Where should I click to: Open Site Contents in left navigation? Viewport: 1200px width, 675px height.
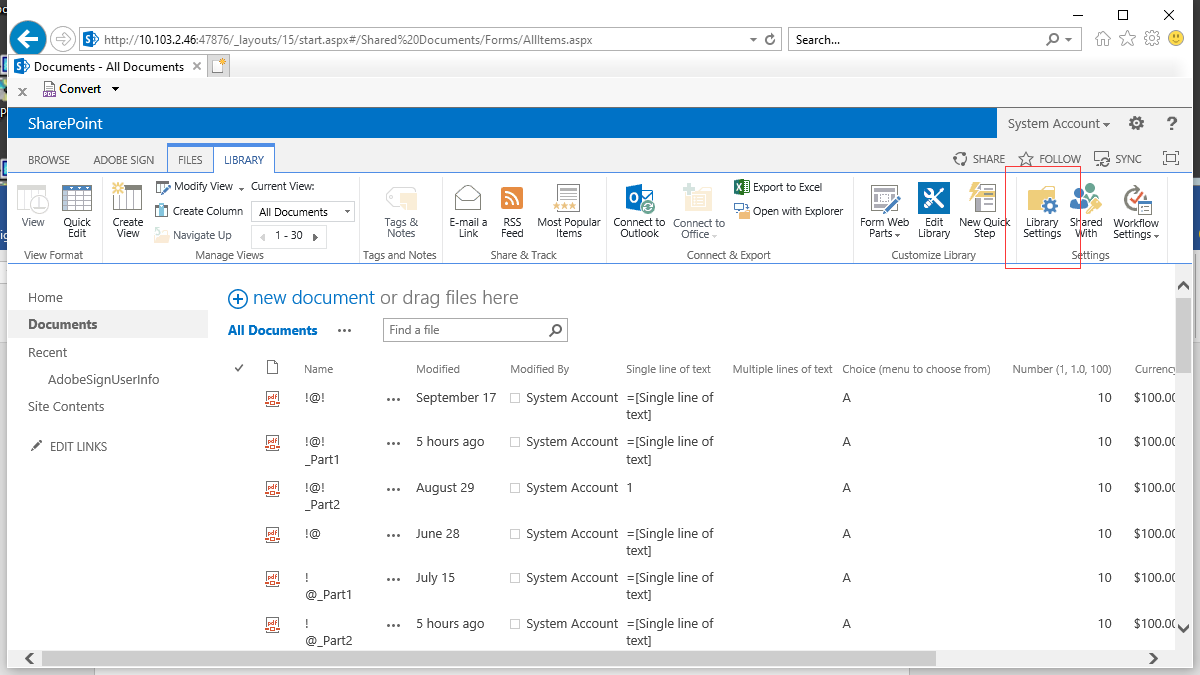[x=66, y=407]
